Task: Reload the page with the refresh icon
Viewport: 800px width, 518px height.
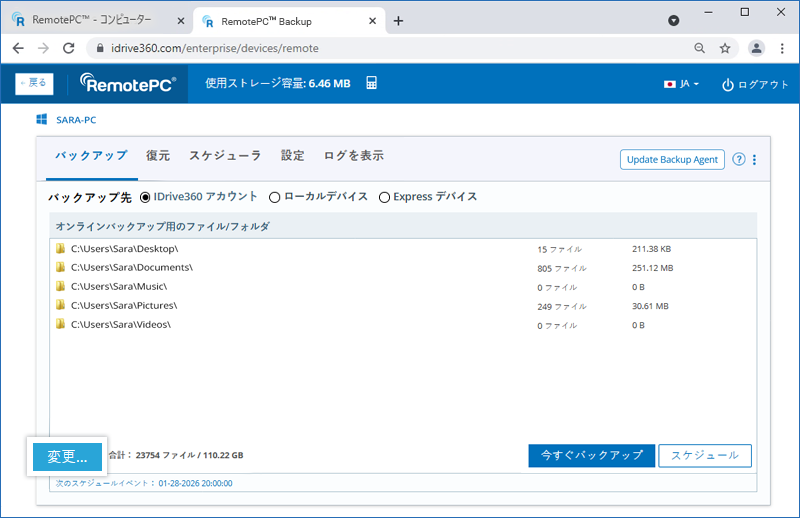Action: 68,48
